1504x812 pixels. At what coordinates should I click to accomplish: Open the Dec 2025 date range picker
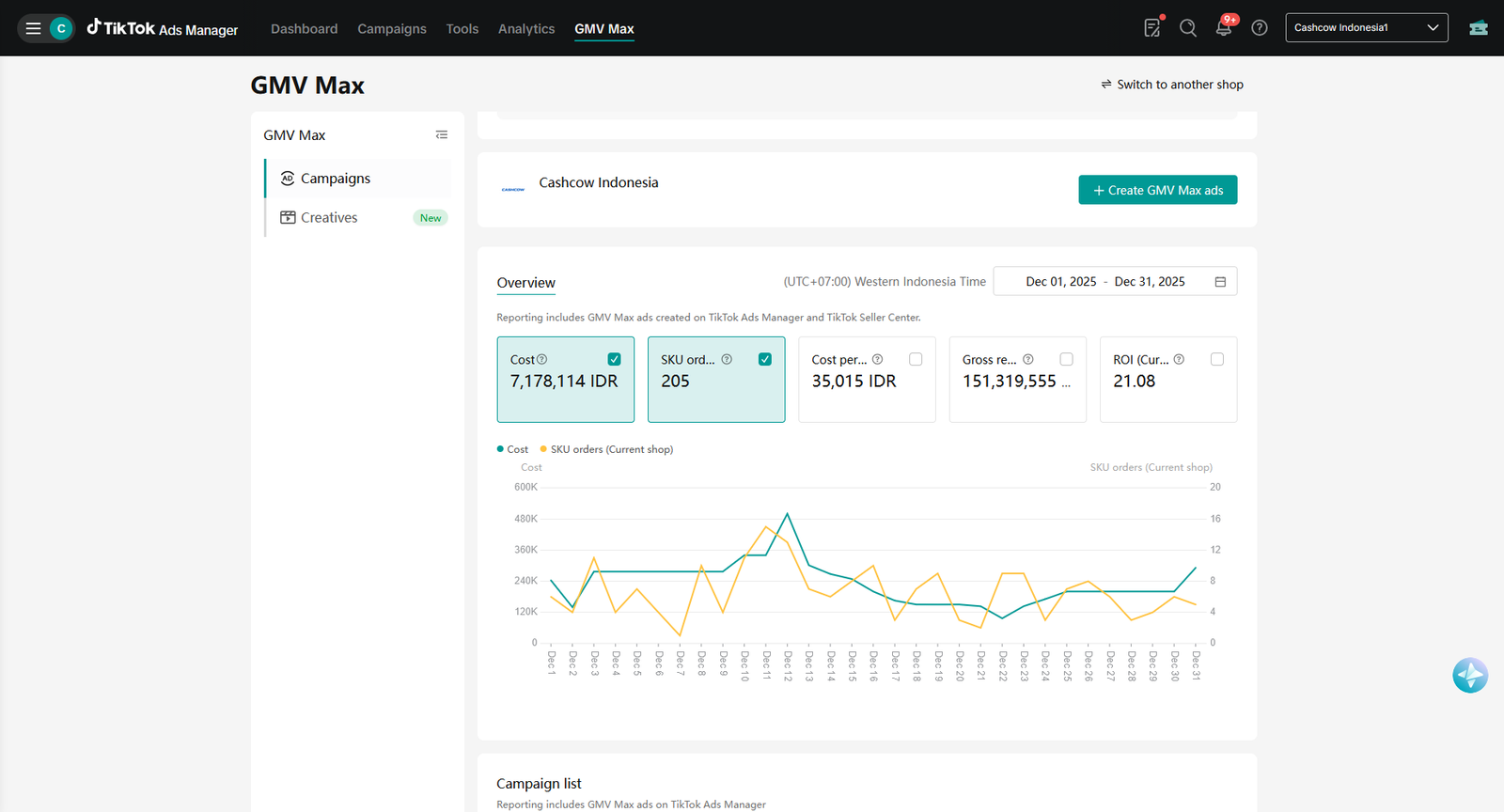point(1115,281)
